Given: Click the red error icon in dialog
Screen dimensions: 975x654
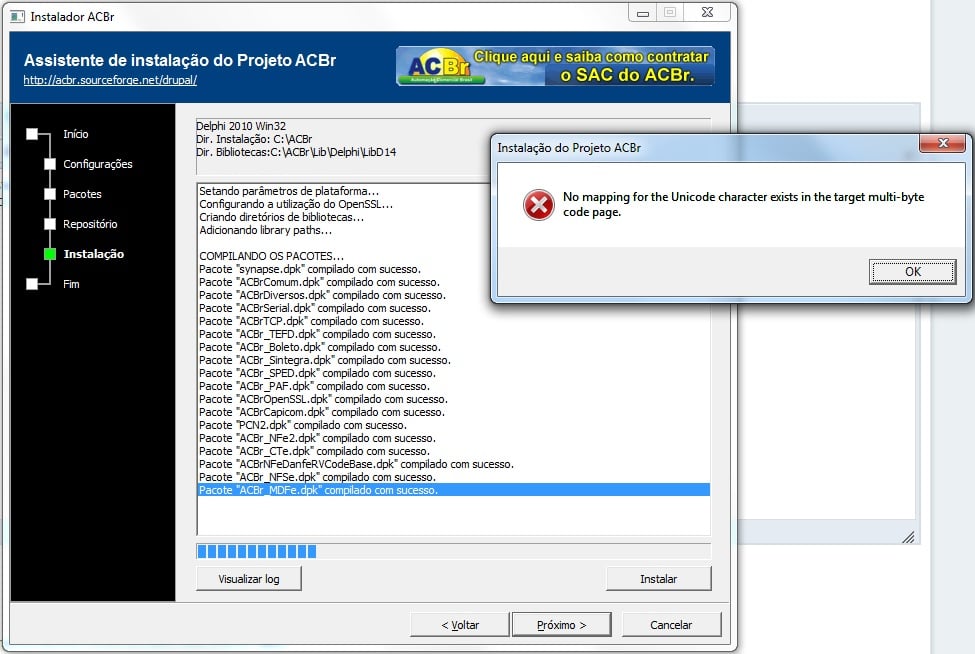Looking at the screenshot, I should pyautogui.click(x=538, y=205).
